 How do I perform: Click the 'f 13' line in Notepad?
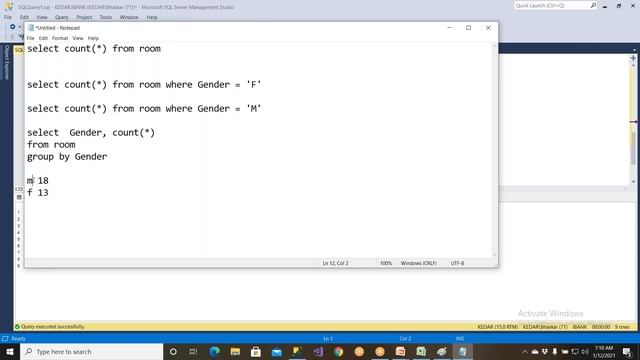click(x=38, y=193)
